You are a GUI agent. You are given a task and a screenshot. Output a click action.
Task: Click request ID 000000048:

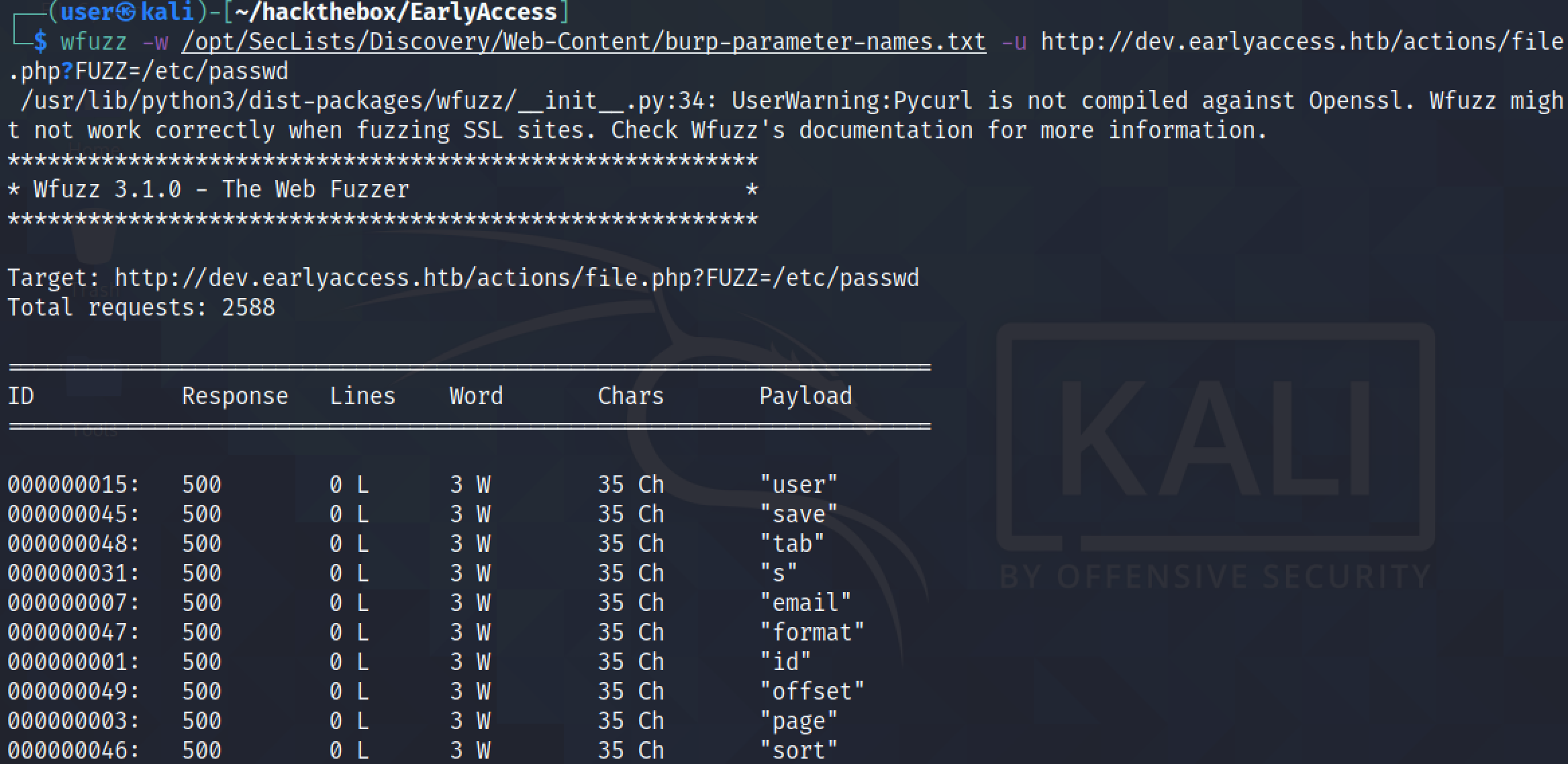[x=74, y=543]
